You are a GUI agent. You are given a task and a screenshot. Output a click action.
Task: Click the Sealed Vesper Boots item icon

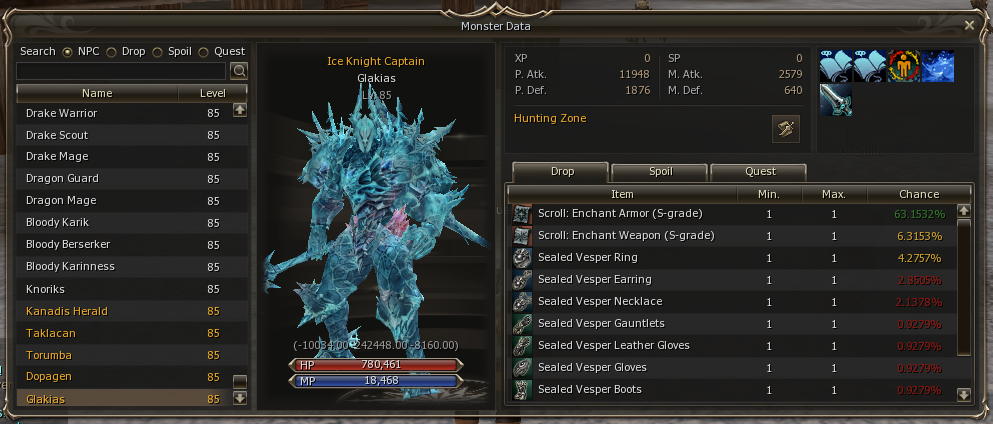click(x=522, y=389)
